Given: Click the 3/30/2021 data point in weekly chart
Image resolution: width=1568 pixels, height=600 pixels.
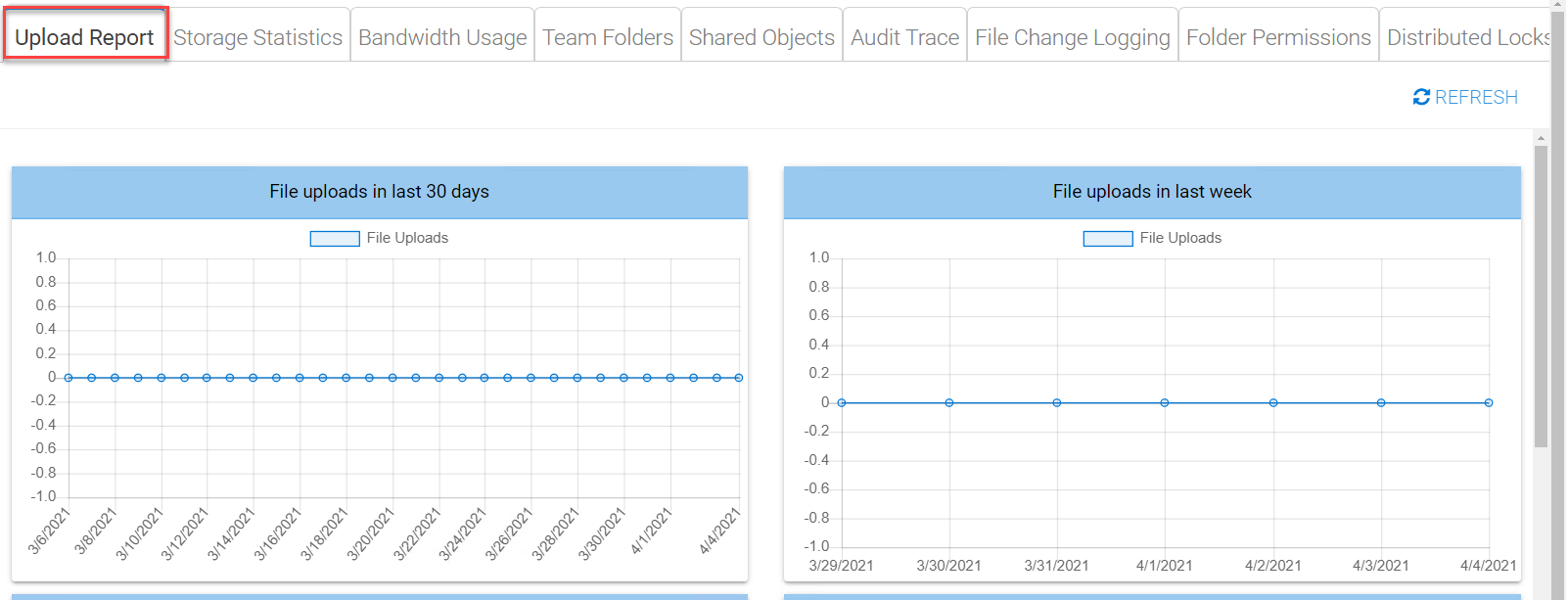Looking at the screenshot, I should pyautogui.click(x=949, y=402).
